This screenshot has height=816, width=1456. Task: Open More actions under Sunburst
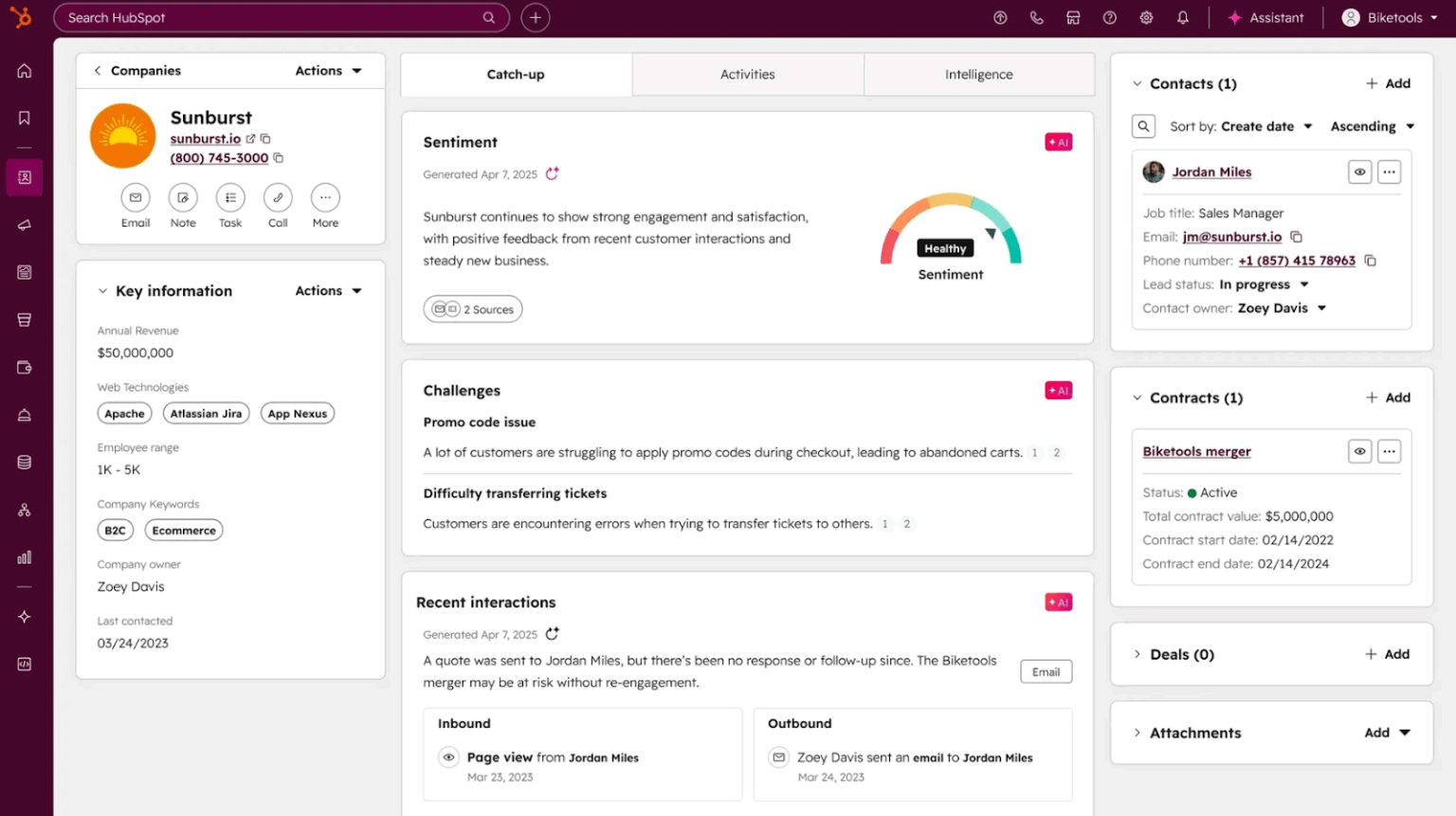click(x=325, y=197)
